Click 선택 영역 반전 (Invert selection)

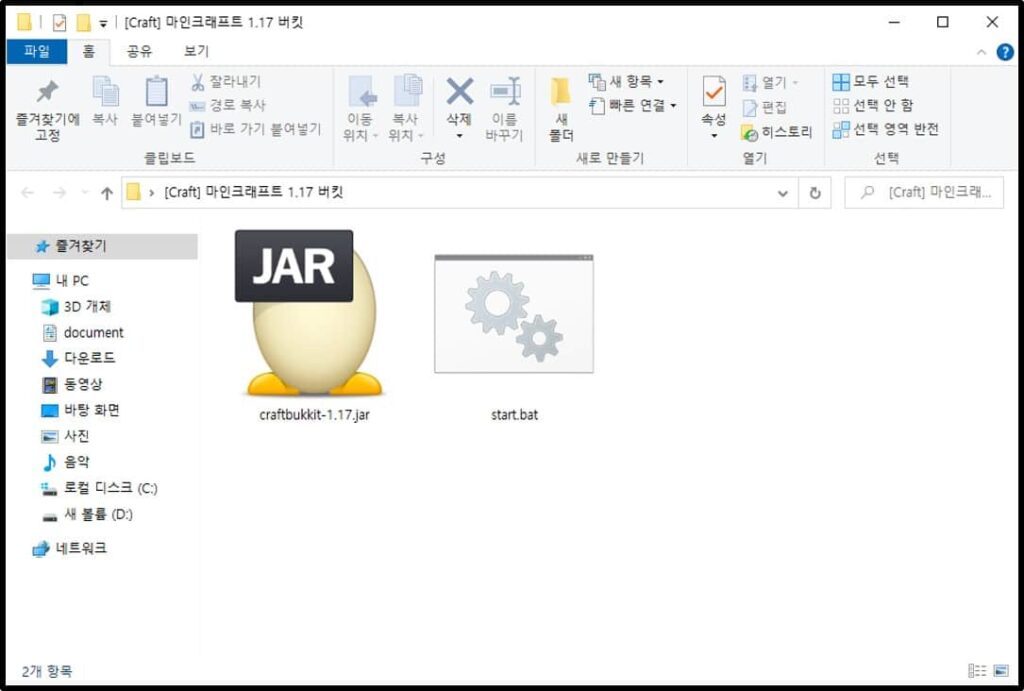tap(886, 129)
